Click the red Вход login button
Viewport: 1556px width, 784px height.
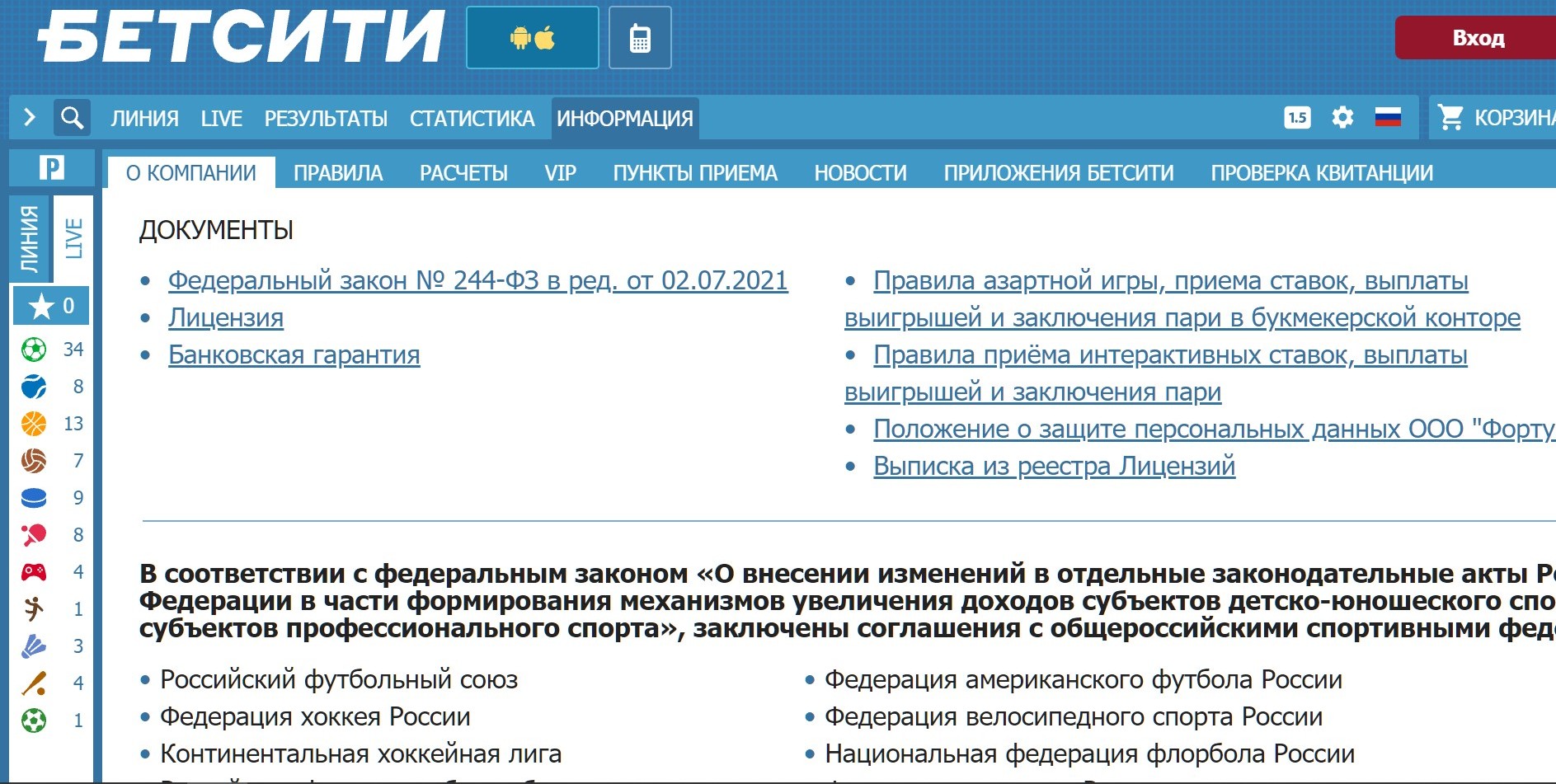1476,38
